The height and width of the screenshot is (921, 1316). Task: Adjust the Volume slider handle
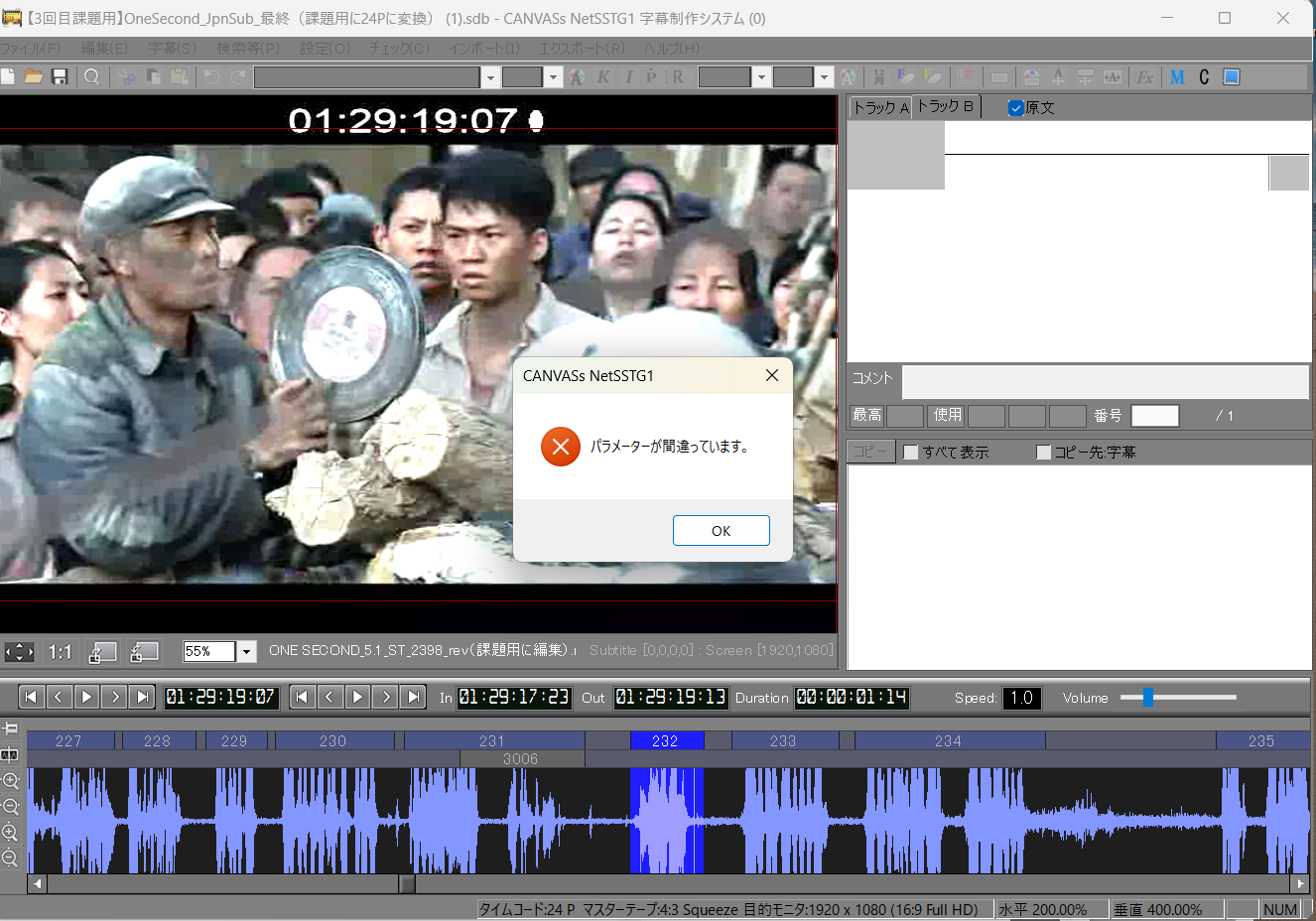coord(1147,698)
